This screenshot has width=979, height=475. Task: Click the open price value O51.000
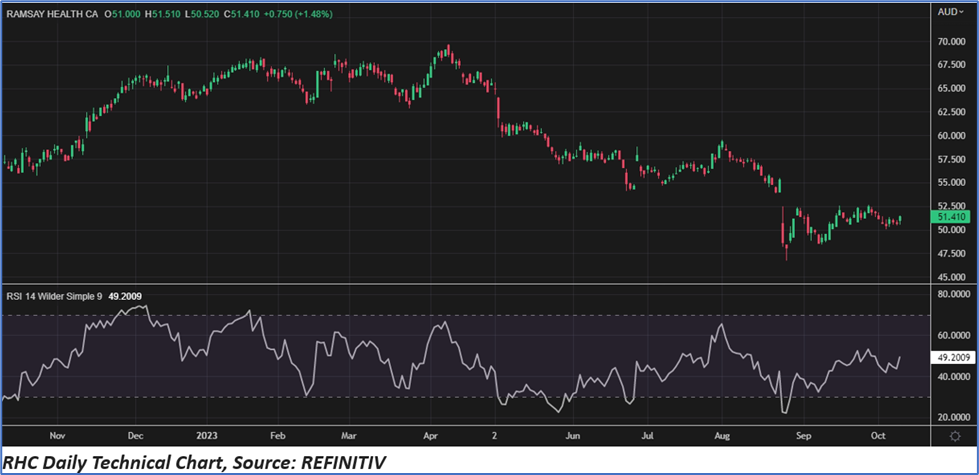122,13
